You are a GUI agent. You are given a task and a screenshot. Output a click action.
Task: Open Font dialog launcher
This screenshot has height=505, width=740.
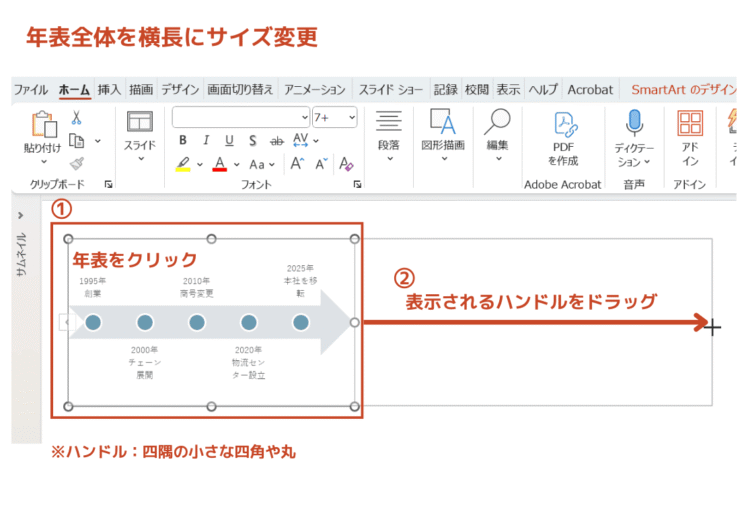click(357, 185)
